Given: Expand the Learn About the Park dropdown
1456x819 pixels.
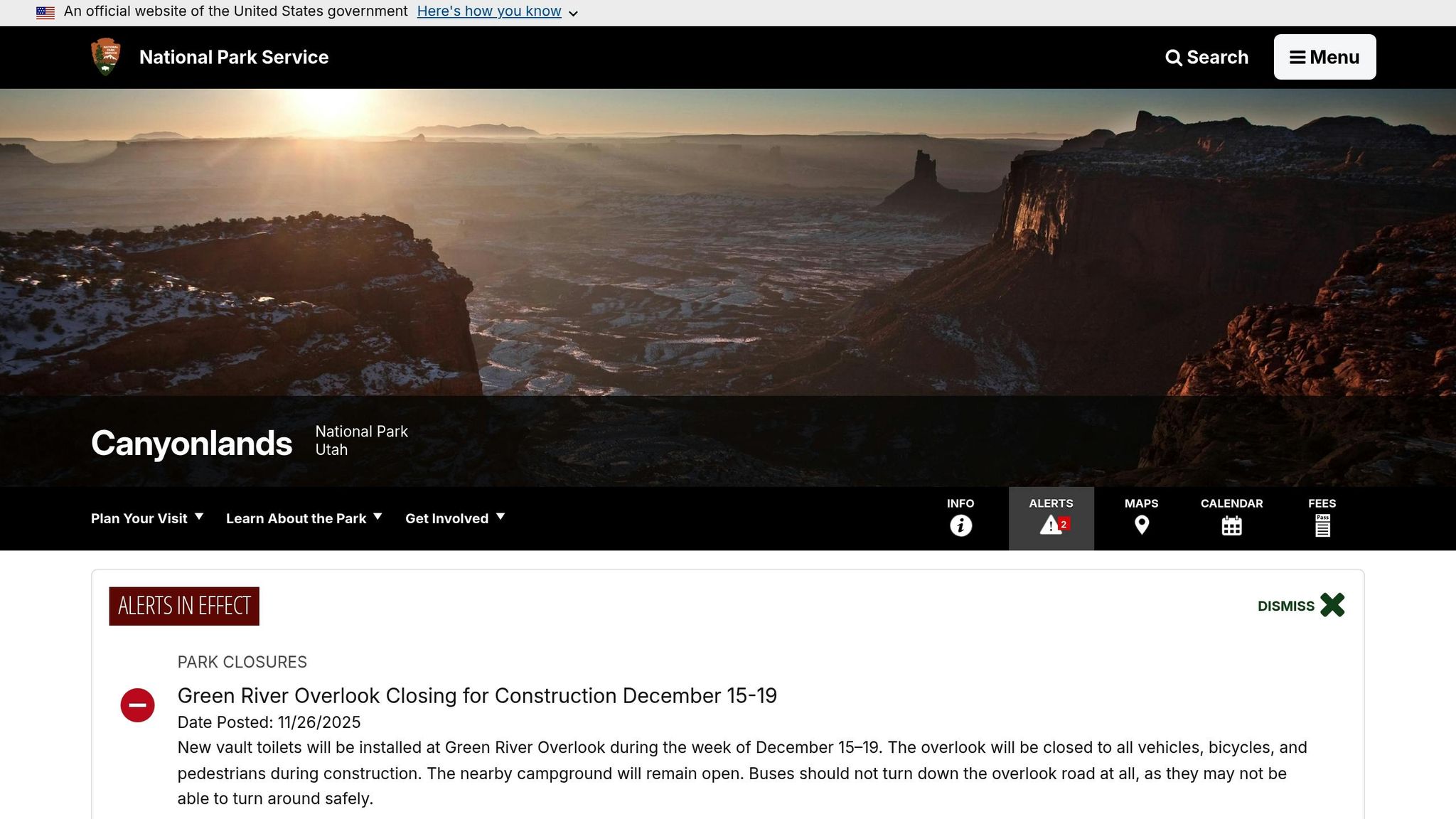Looking at the screenshot, I should [x=304, y=518].
